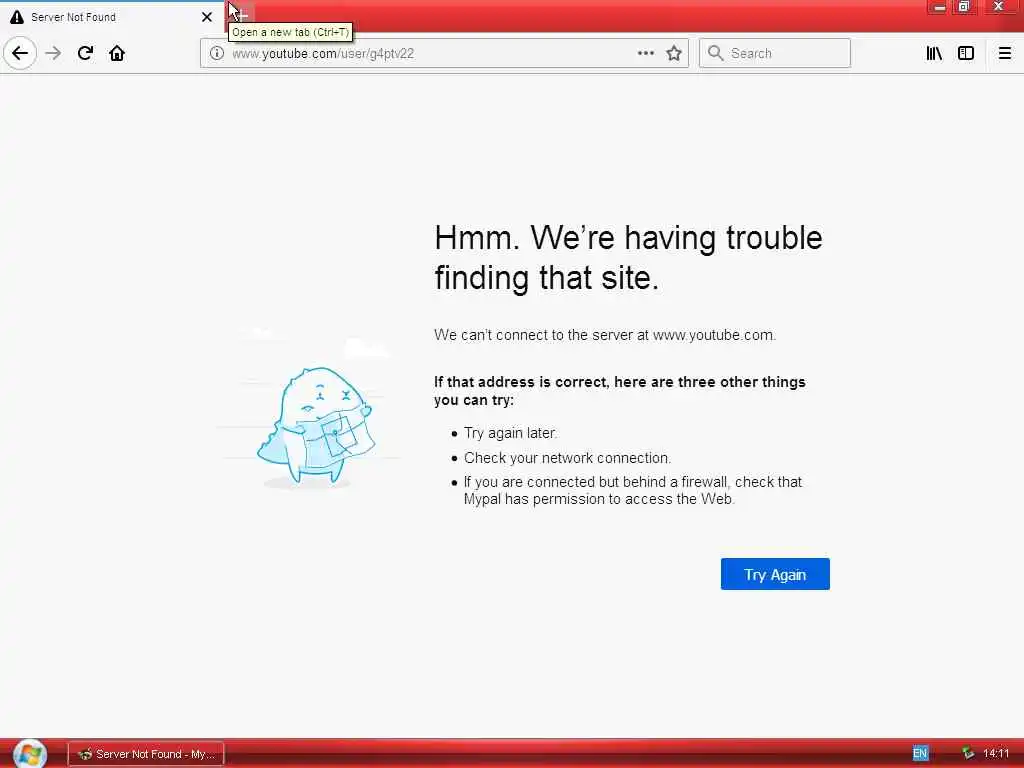Show site information icon in address bar
This screenshot has width=1024, height=768.
pos(217,53)
